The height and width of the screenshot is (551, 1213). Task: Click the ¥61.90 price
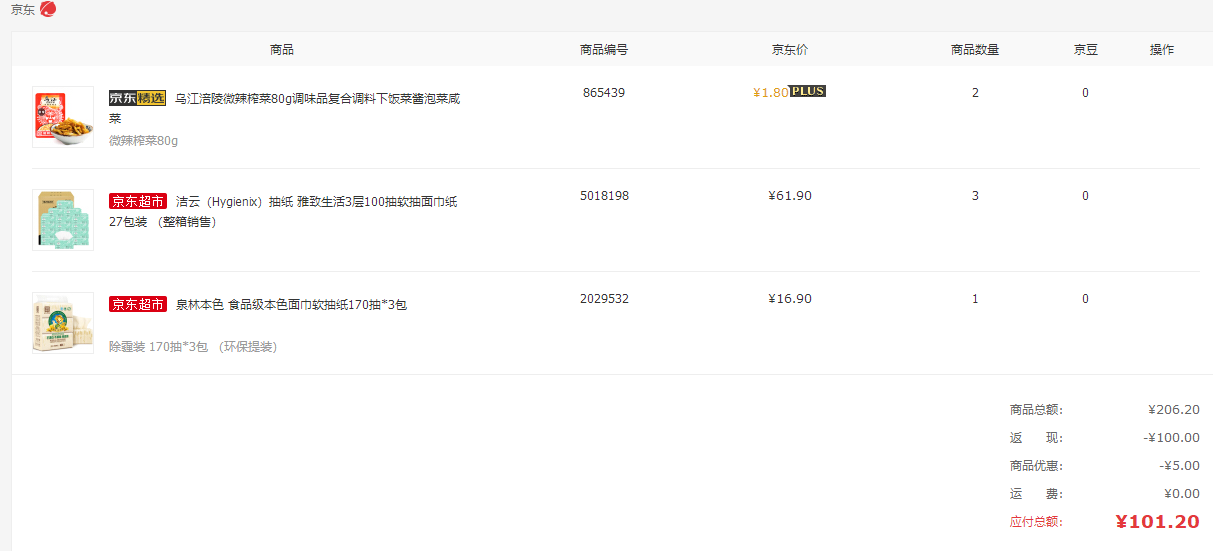coord(790,195)
